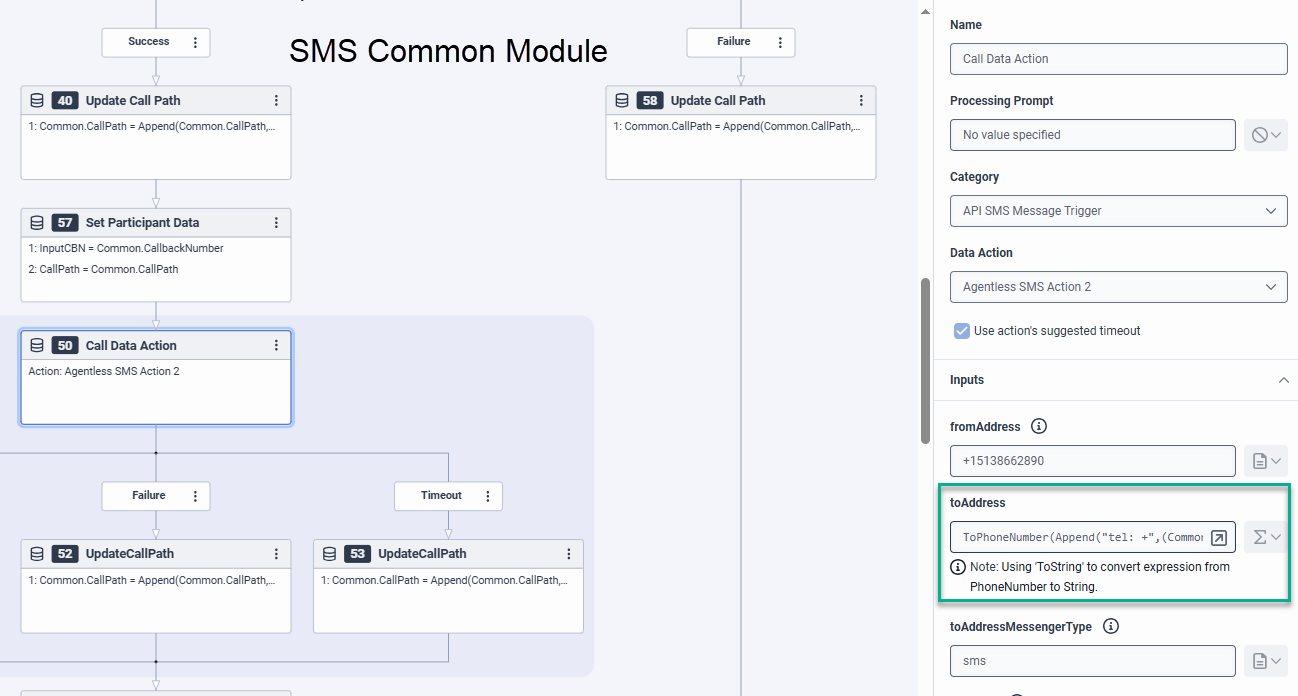Open toAddress expression in large editor

click(1219, 538)
